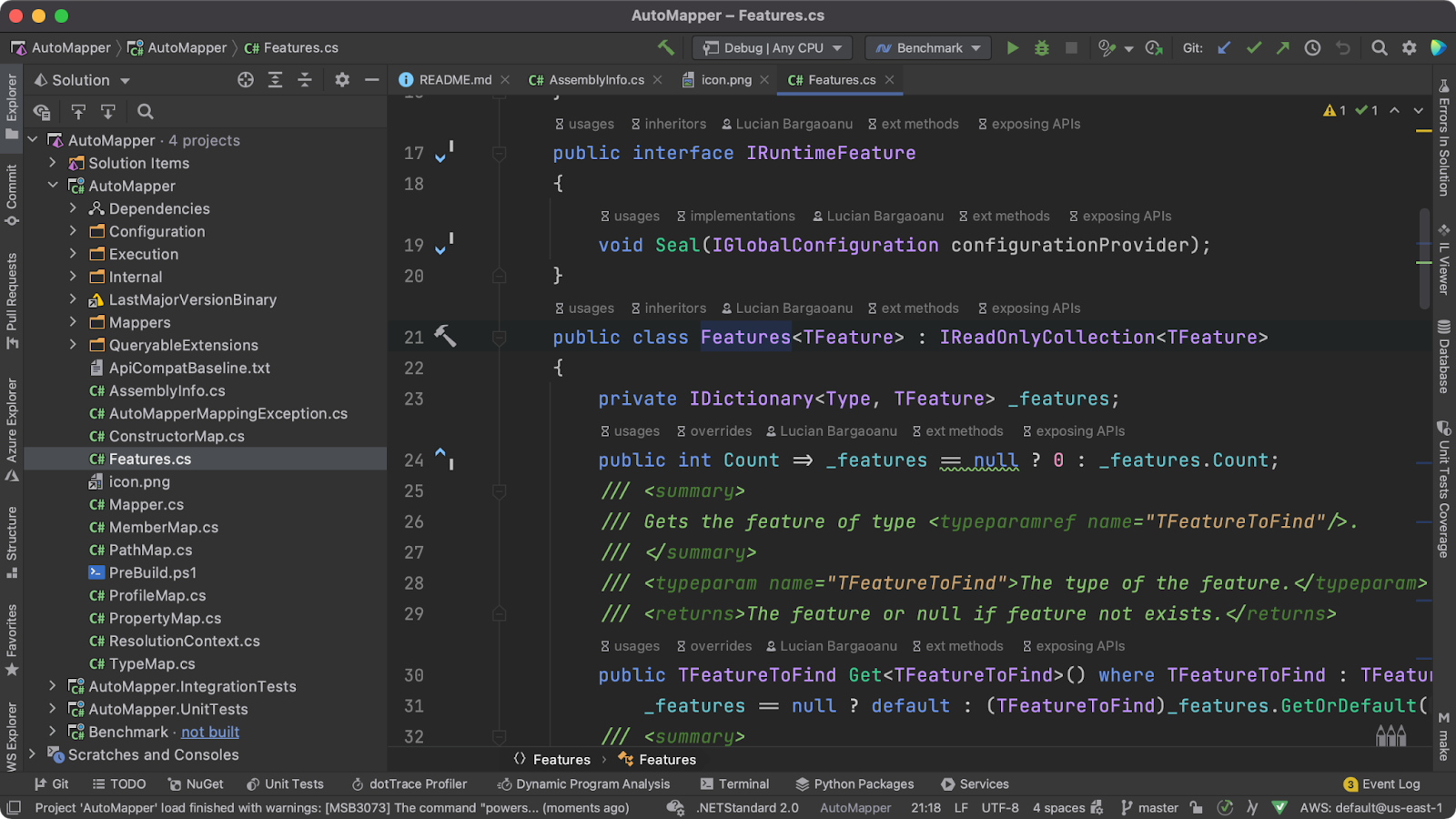
Task: Hide the Solution tool window
Action: pyautogui.click(x=371, y=80)
